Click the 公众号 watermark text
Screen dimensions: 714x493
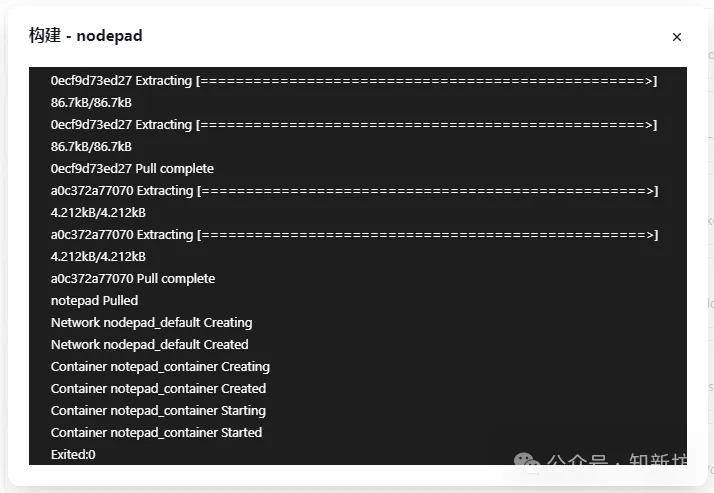[577, 460]
